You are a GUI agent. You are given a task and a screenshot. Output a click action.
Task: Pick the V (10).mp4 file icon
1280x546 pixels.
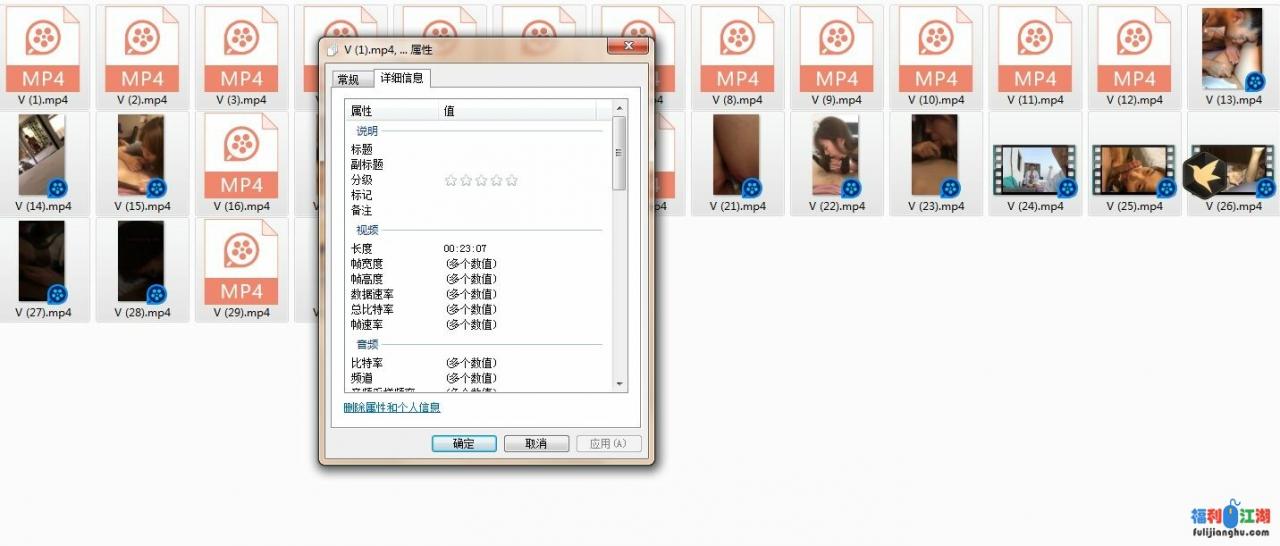(936, 50)
